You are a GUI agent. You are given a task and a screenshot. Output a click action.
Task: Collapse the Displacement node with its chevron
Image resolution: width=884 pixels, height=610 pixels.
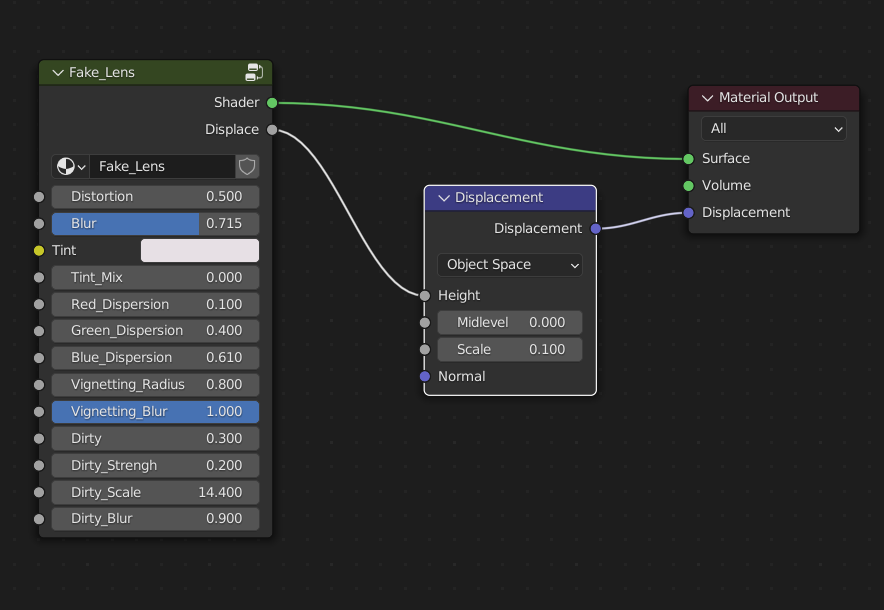442,198
